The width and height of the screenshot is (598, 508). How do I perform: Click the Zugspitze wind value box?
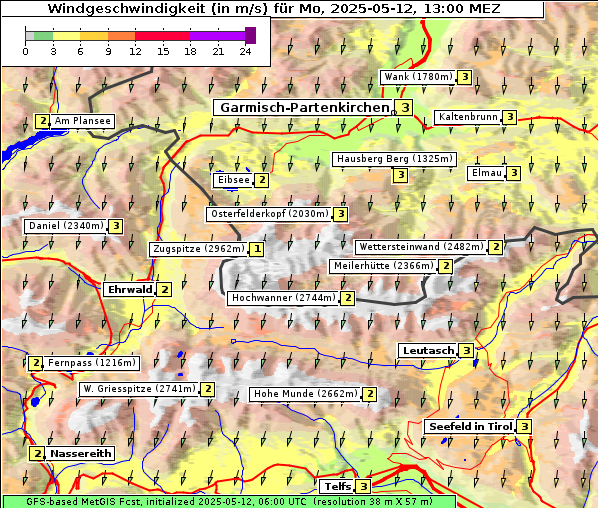257,249
